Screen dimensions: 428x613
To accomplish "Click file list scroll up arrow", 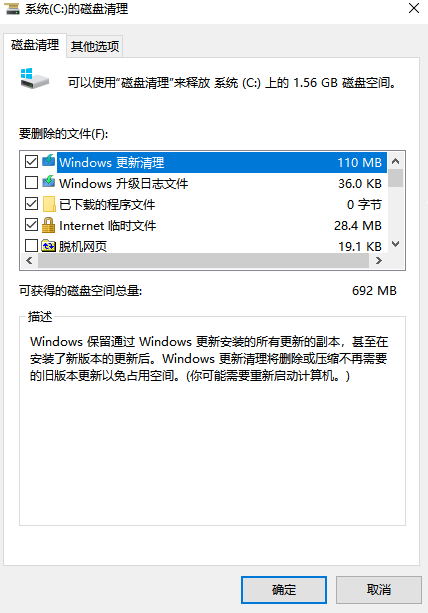I will [x=396, y=161].
